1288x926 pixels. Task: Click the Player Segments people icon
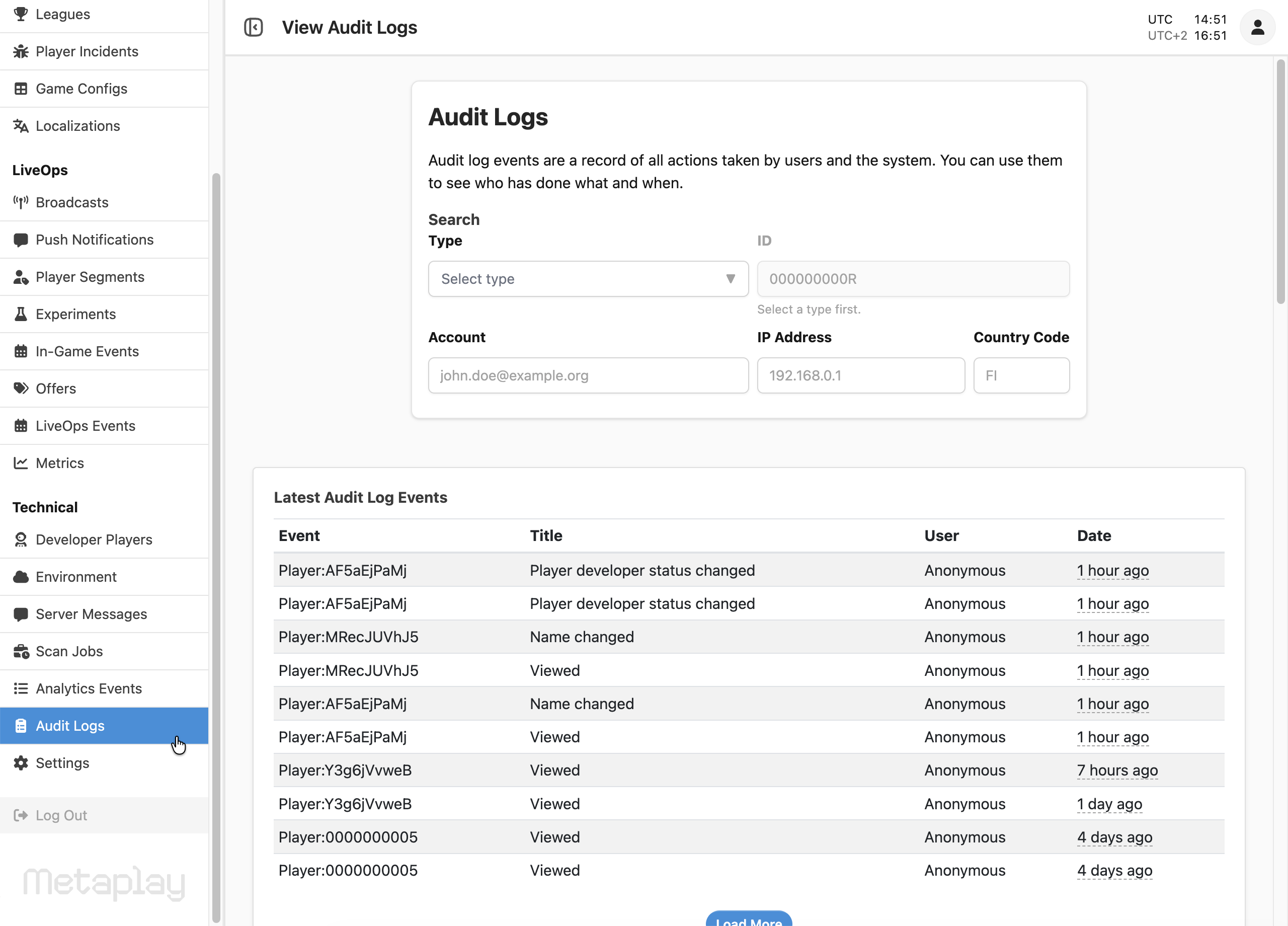(21, 277)
